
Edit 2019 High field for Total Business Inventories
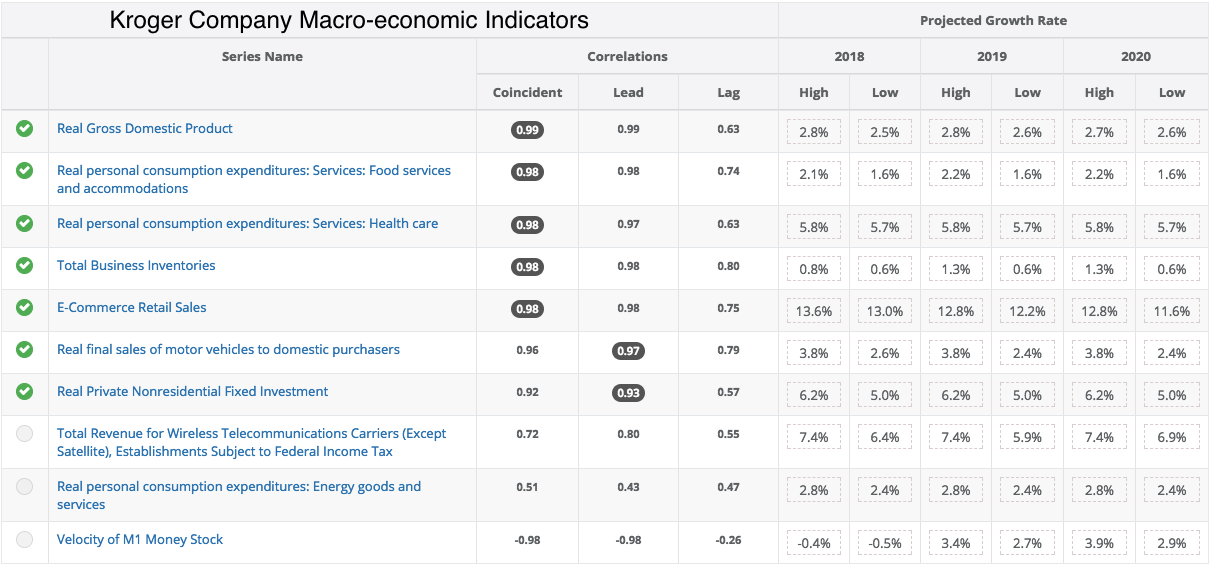coord(956,269)
